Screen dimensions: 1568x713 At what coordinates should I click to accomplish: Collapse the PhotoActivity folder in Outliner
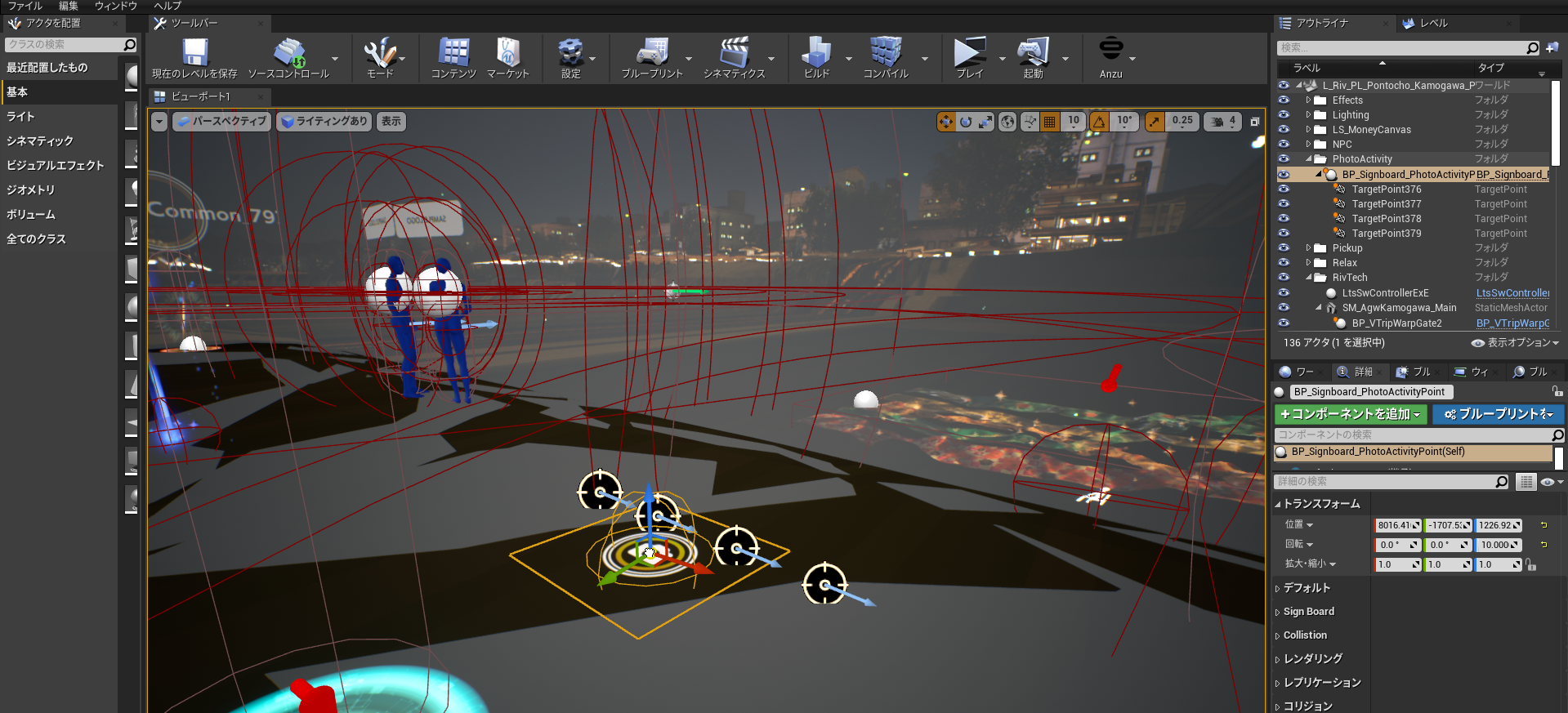pyautogui.click(x=1308, y=159)
